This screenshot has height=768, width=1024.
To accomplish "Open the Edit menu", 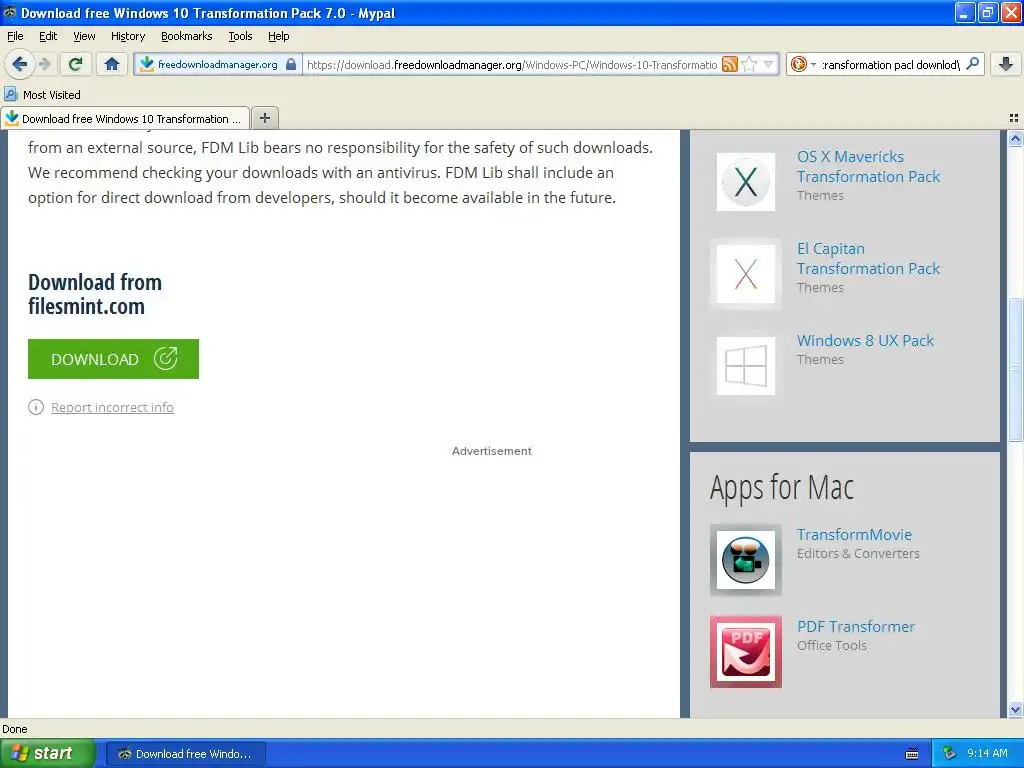I will pyautogui.click(x=48, y=36).
